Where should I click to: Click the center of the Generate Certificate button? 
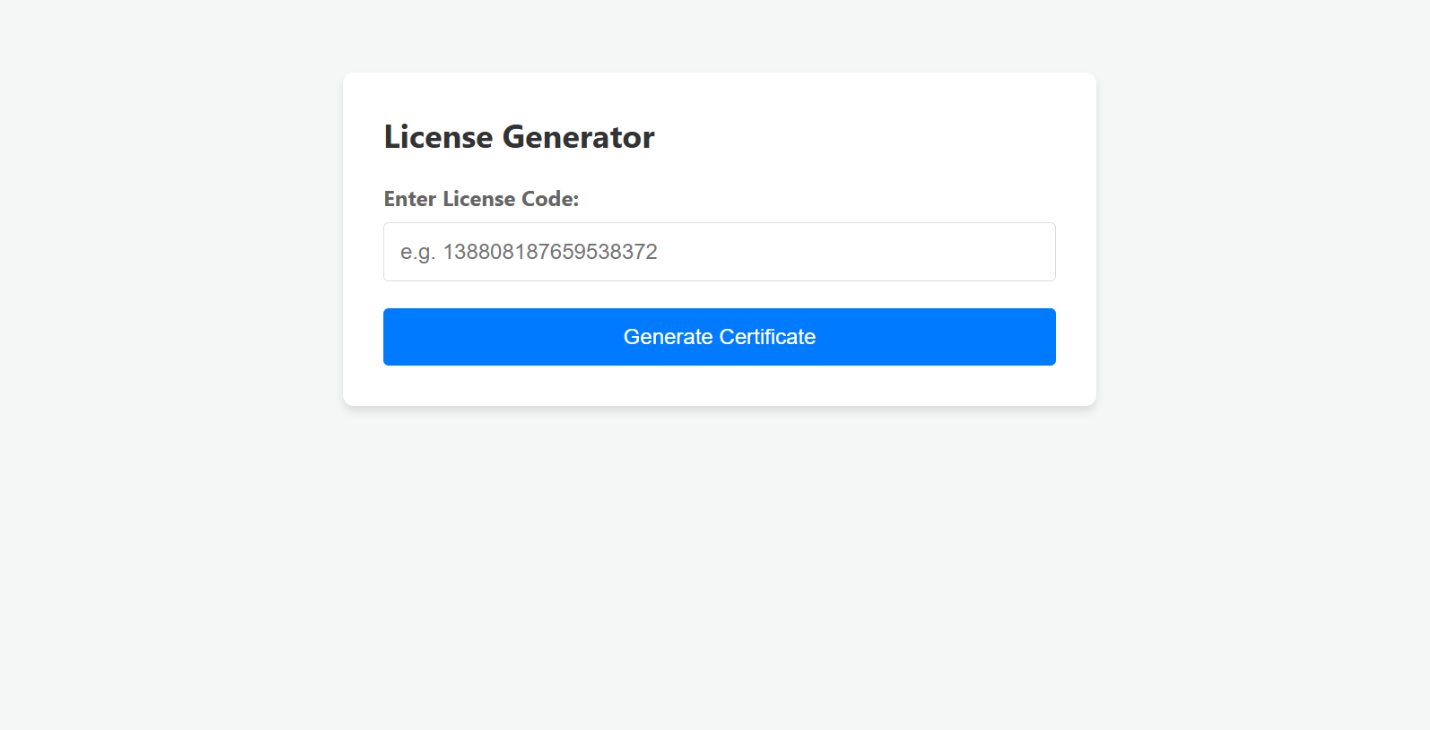click(x=719, y=336)
